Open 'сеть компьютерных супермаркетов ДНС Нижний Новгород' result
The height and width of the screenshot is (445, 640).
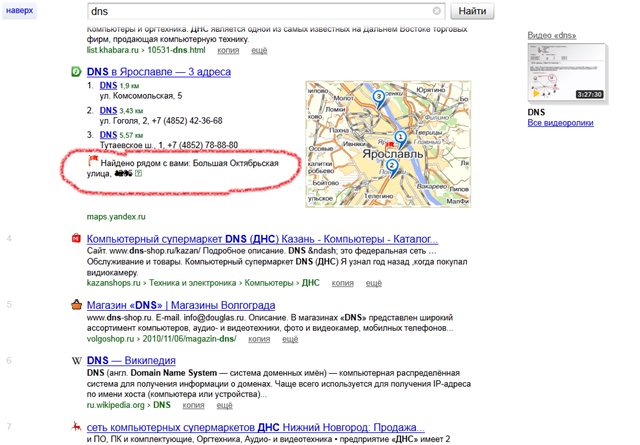(256, 427)
